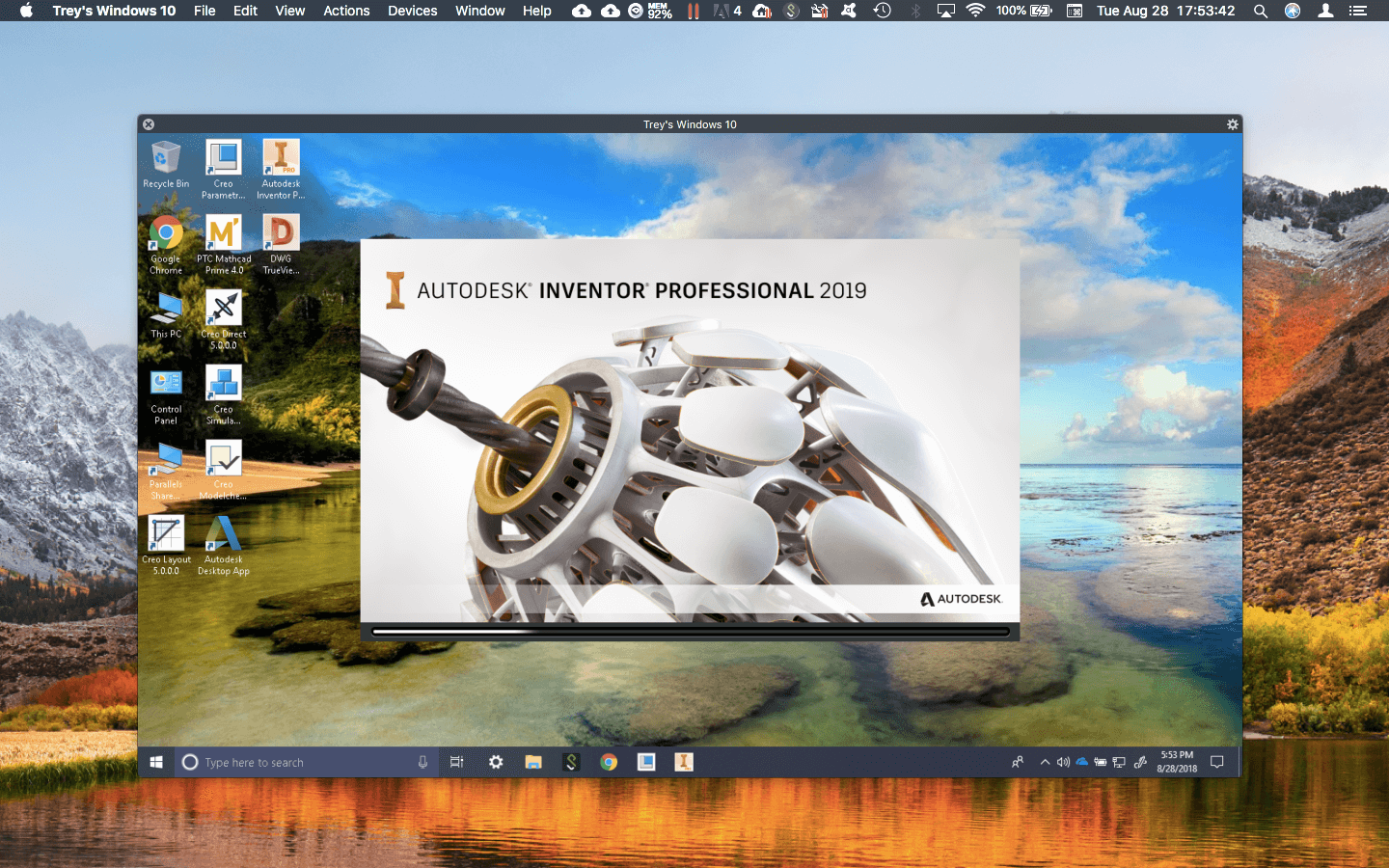Click the Type here to search box
The image size is (1389, 868).
[306, 762]
